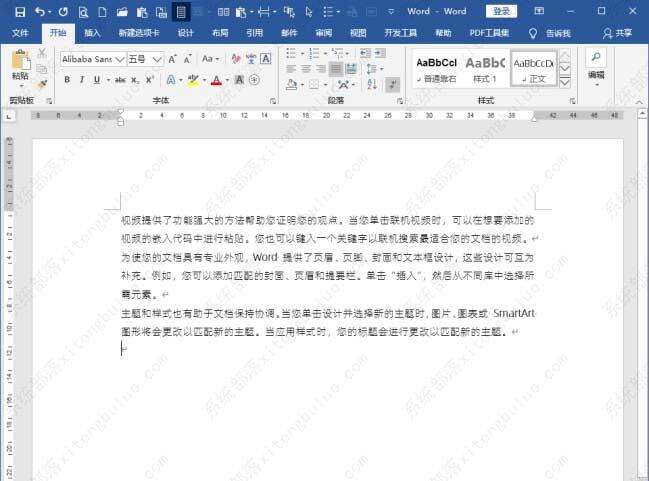The height and width of the screenshot is (481, 649).
Task: Toggle bold formatting
Action: (x=67, y=79)
